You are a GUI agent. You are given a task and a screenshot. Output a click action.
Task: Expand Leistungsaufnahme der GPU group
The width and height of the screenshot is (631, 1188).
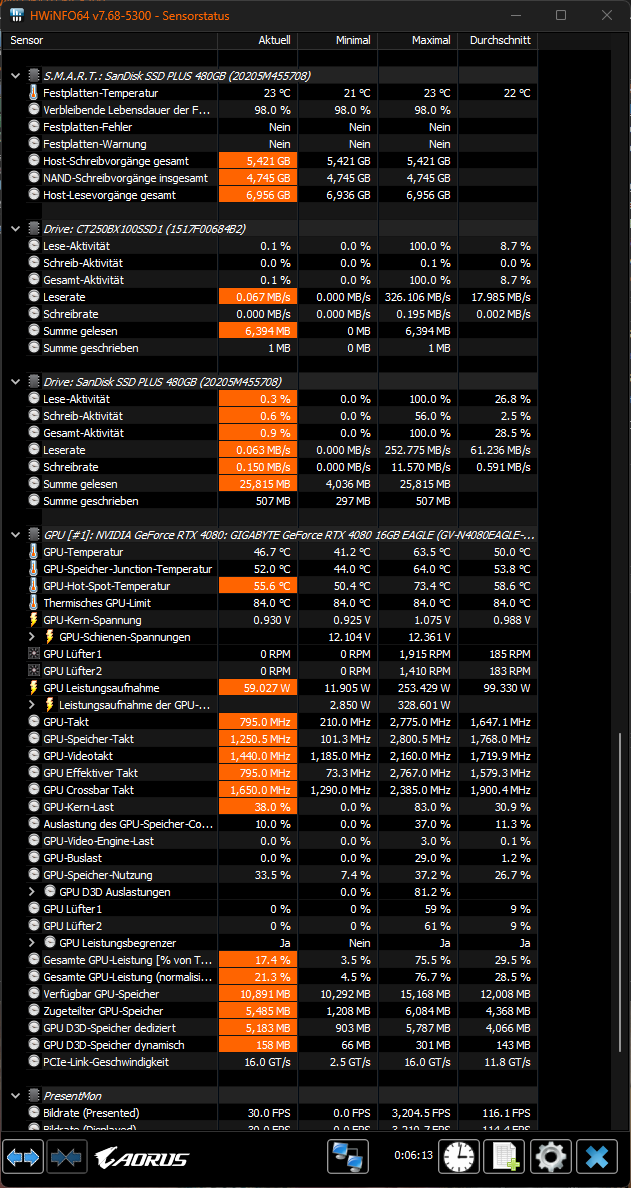[32, 705]
